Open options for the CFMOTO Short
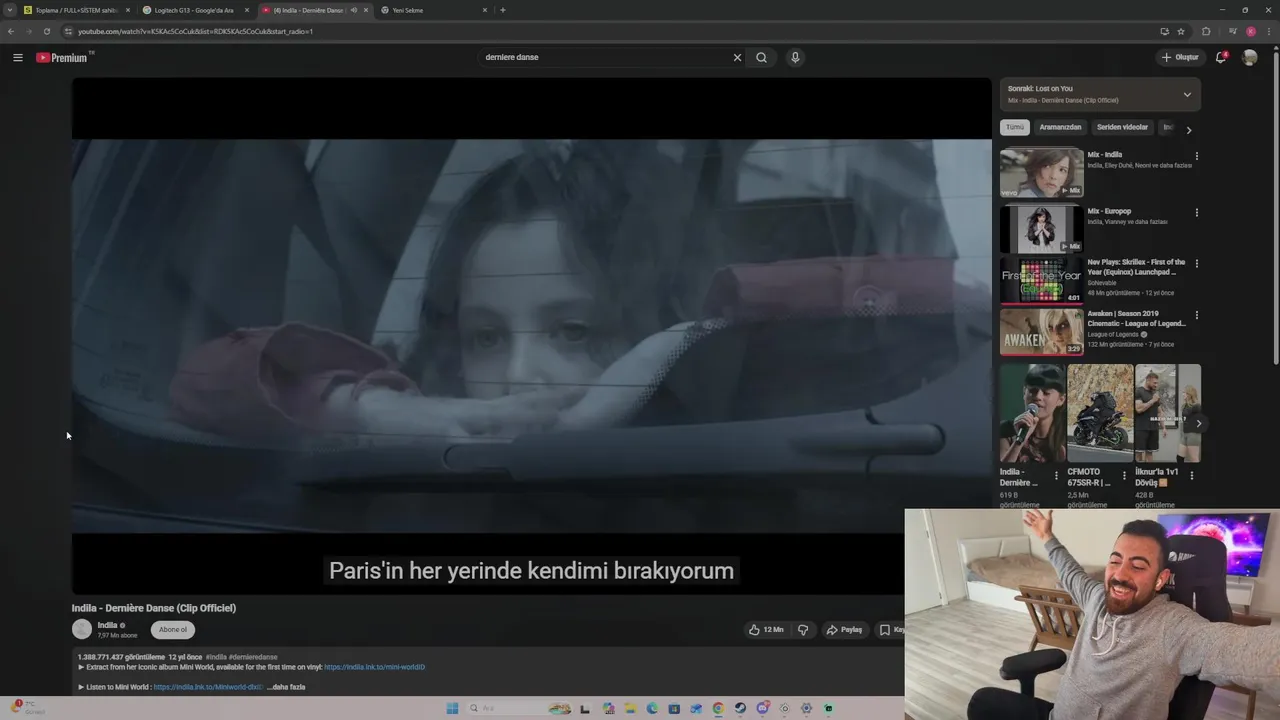The height and width of the screenshot is (720, 1280). (1124, 476)
